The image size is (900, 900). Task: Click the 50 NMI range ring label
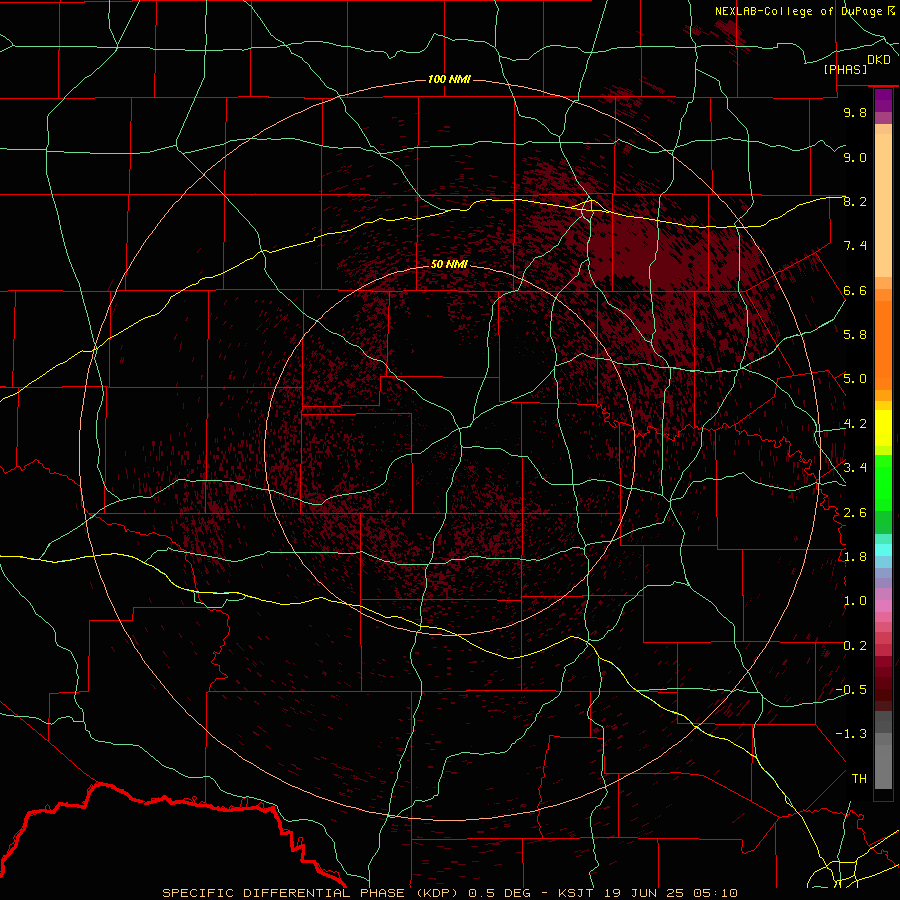[449, 264]
